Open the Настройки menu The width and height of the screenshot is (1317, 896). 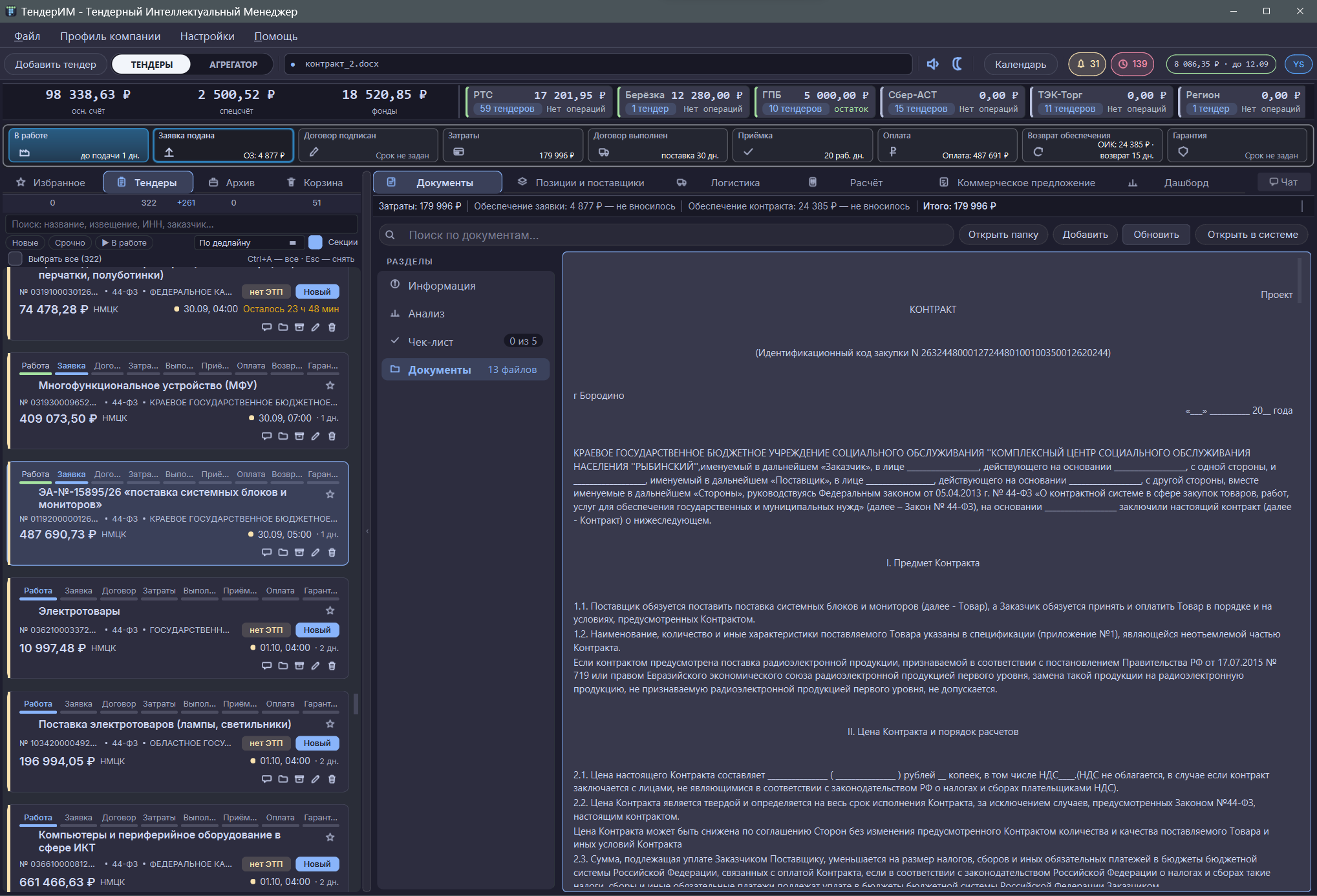pyautogui.click(x=208, y=36)
